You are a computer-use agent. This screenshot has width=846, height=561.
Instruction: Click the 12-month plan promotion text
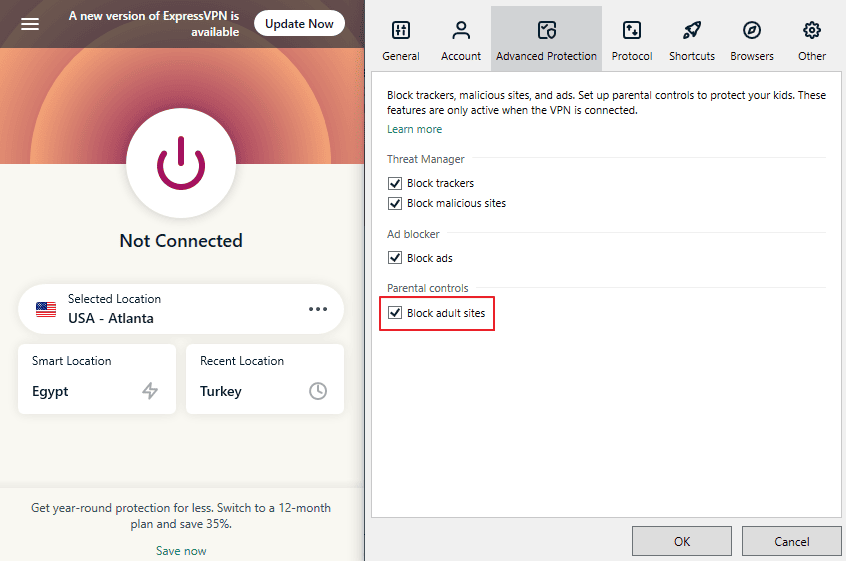click(181, 516)
